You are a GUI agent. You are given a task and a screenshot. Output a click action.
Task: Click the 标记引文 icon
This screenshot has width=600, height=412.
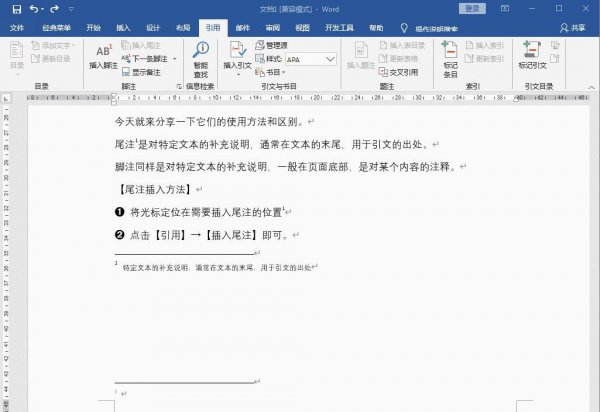[532, 55]
